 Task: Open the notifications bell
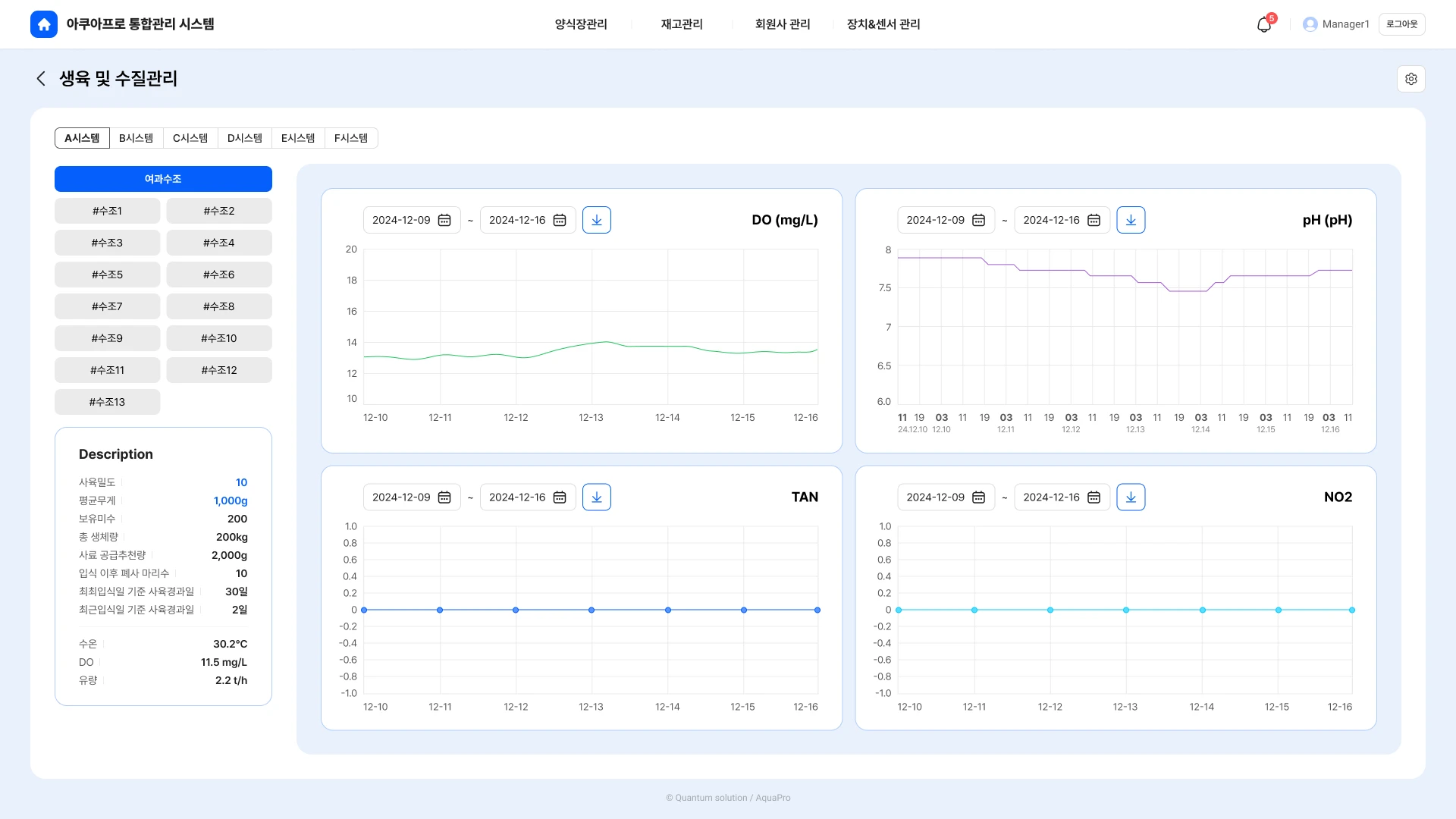click(x=1264, y=24)
